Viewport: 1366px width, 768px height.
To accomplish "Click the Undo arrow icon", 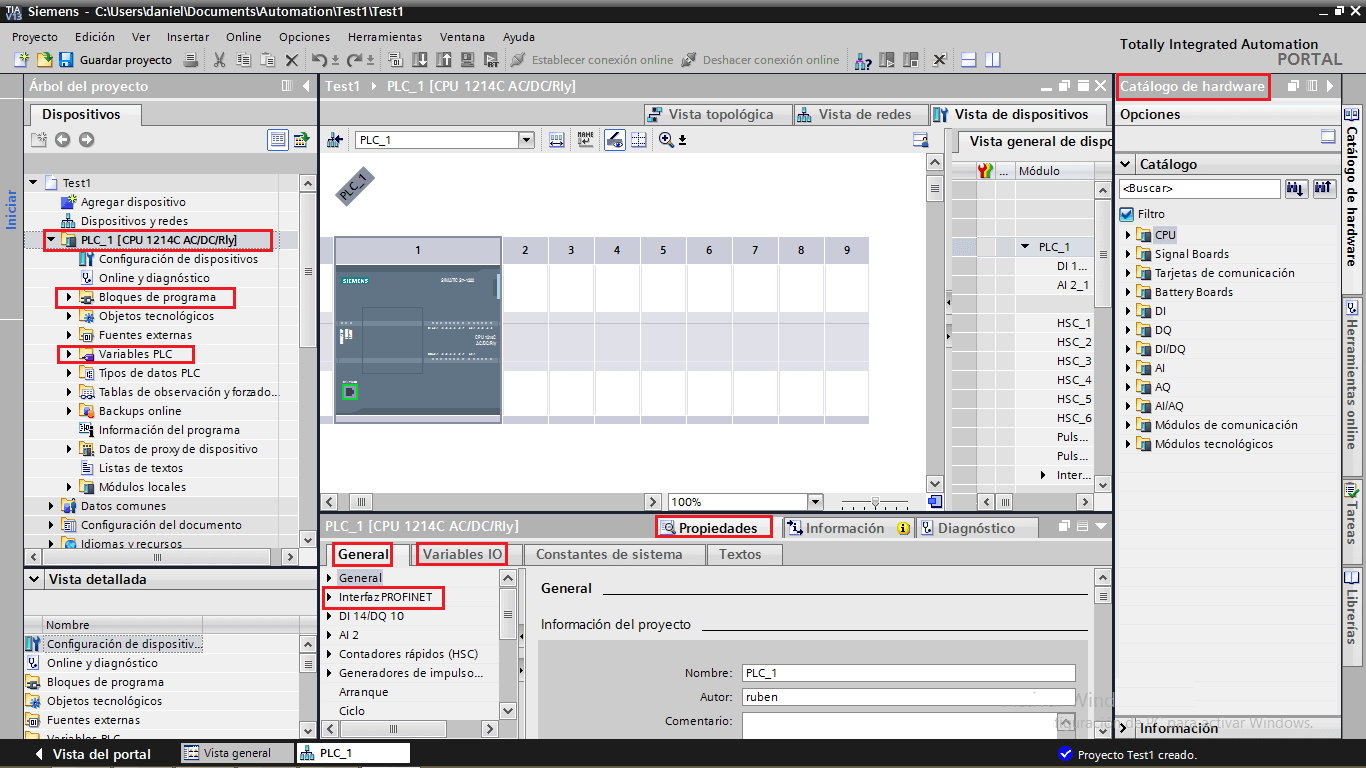I will [x=319, y=60].
